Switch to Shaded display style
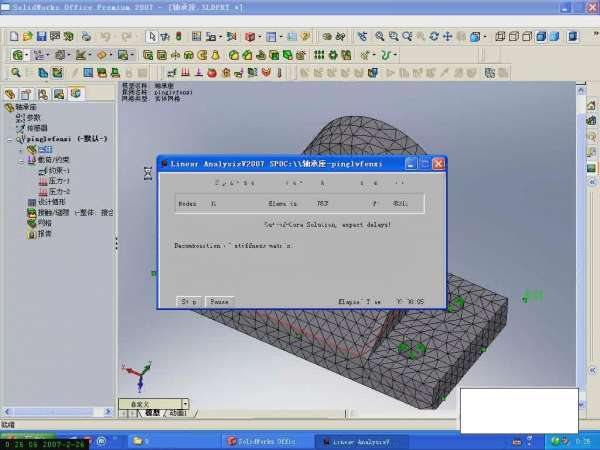 [x=554, y=36]
